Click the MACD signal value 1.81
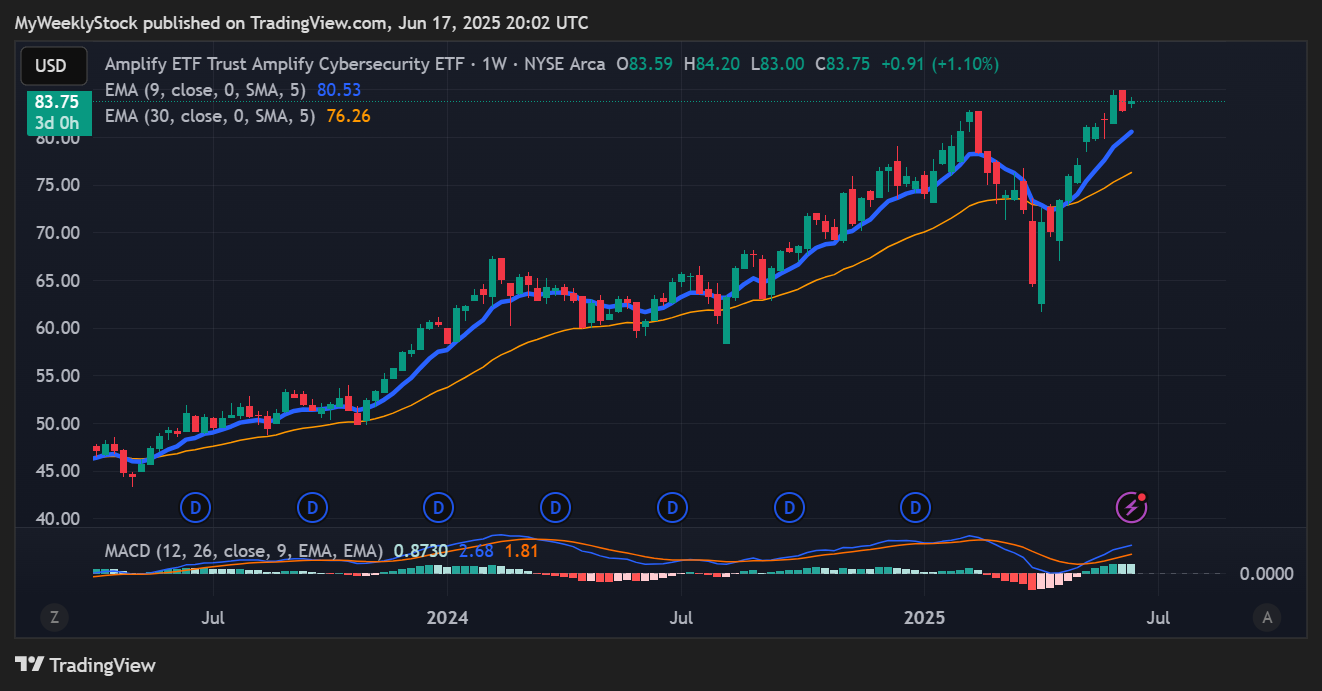The image size is (1322, 691). click(521, 551)
